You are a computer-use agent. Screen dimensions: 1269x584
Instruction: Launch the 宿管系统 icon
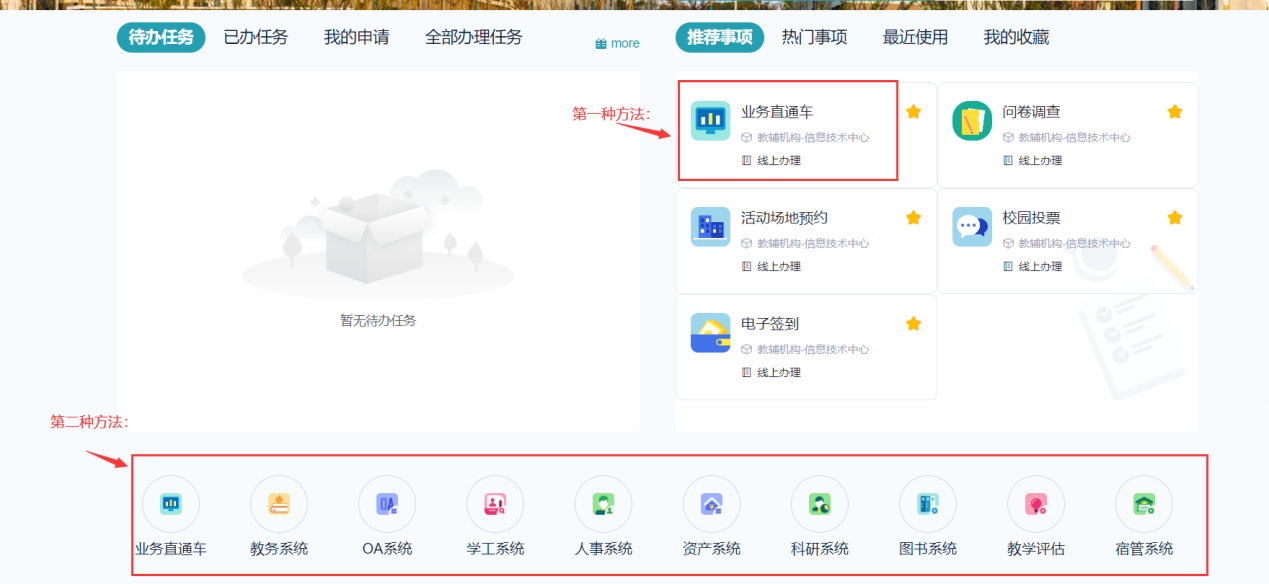[x=1143, y=505]
